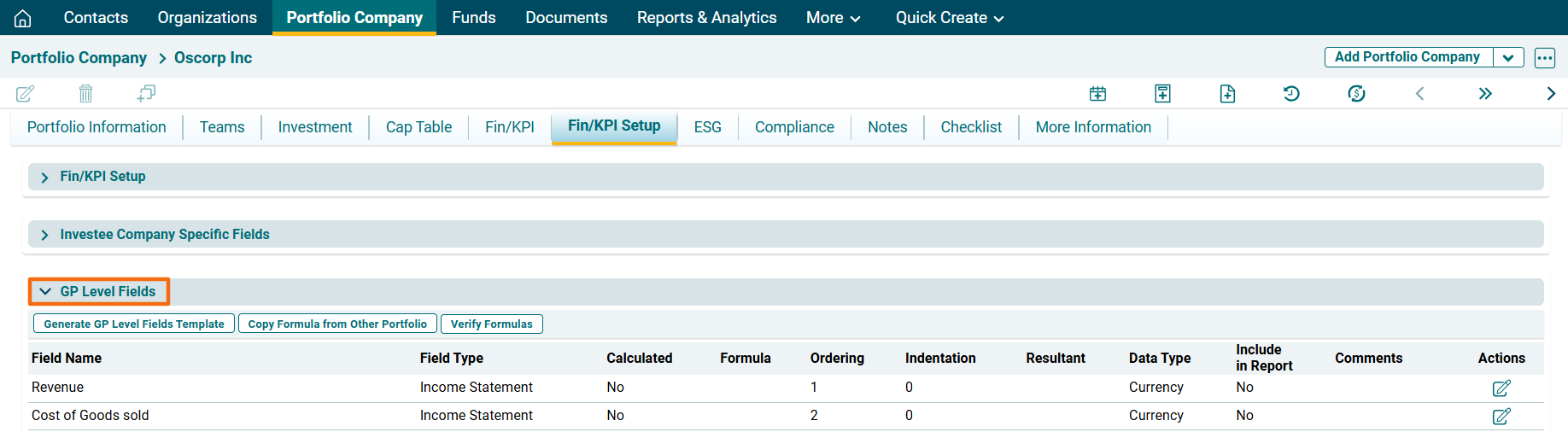Click the home icon in navigation bar
The height and width of the screenshot is (432, 1568).
[x=23, y=18]
